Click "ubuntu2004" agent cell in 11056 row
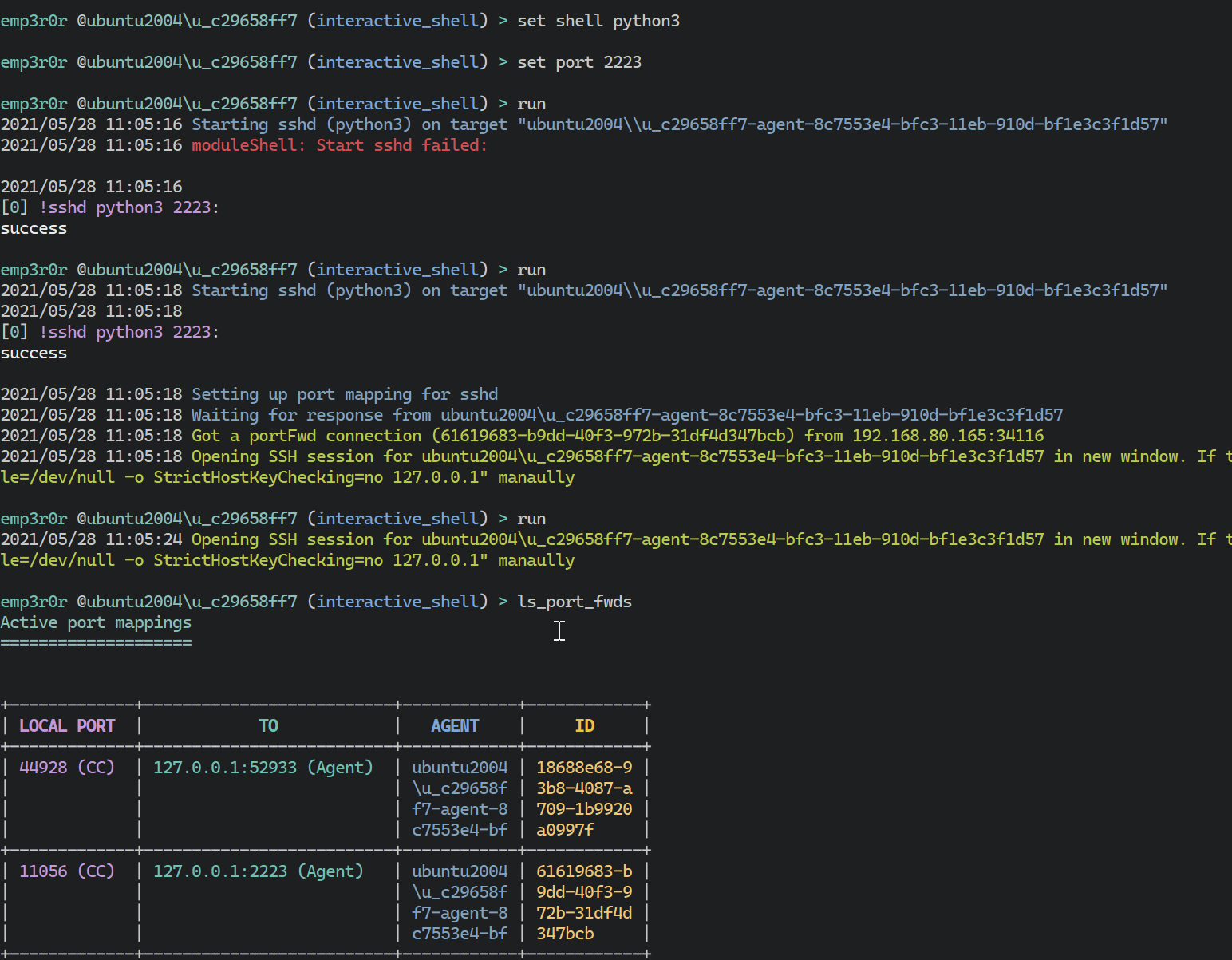 pyautogui.click(x=460, y=871)
